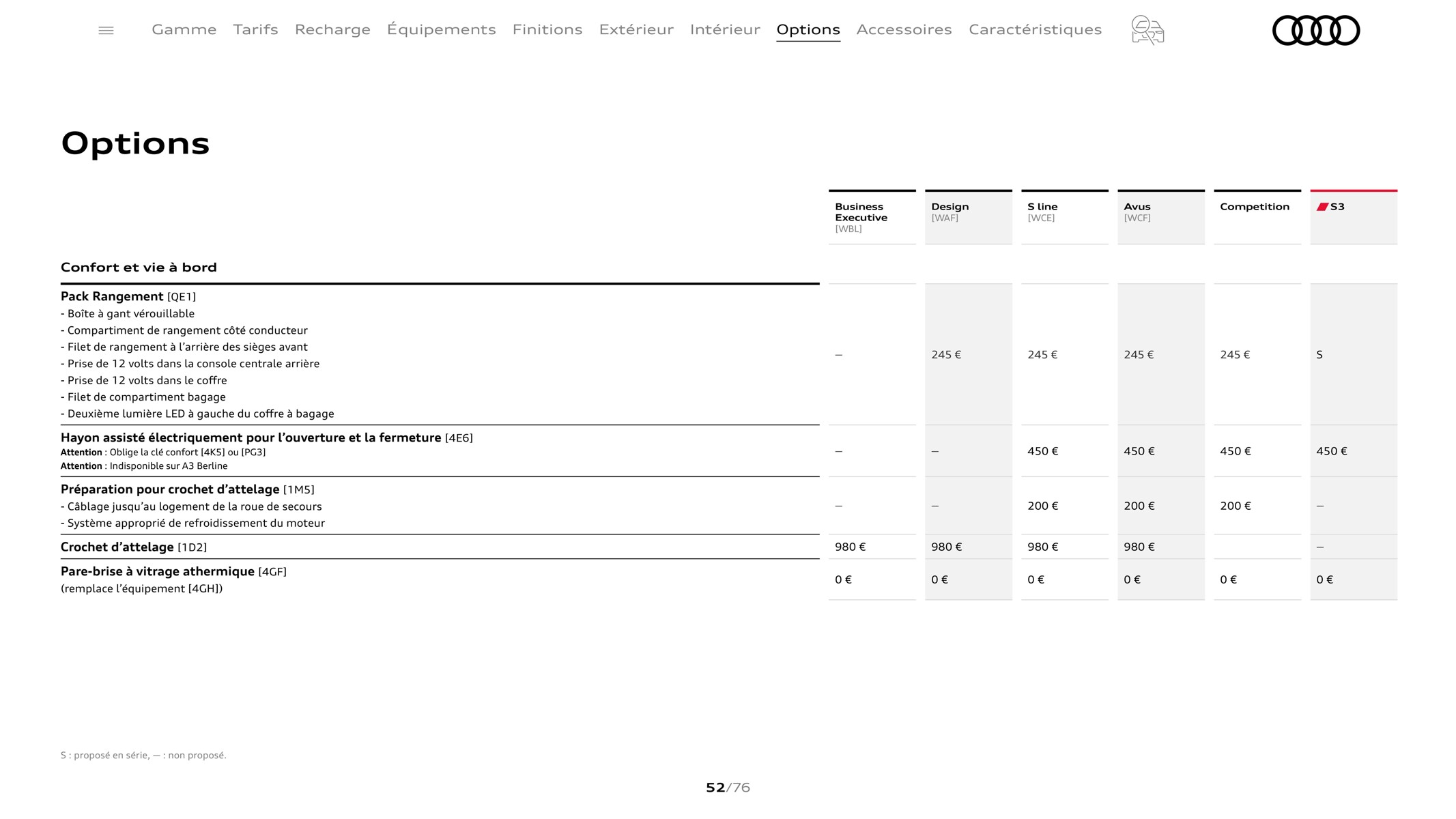Click Crochet Design price 980 €
Image resolution: width=1456 pixels, height=819 pixels.
click(947, 547)
